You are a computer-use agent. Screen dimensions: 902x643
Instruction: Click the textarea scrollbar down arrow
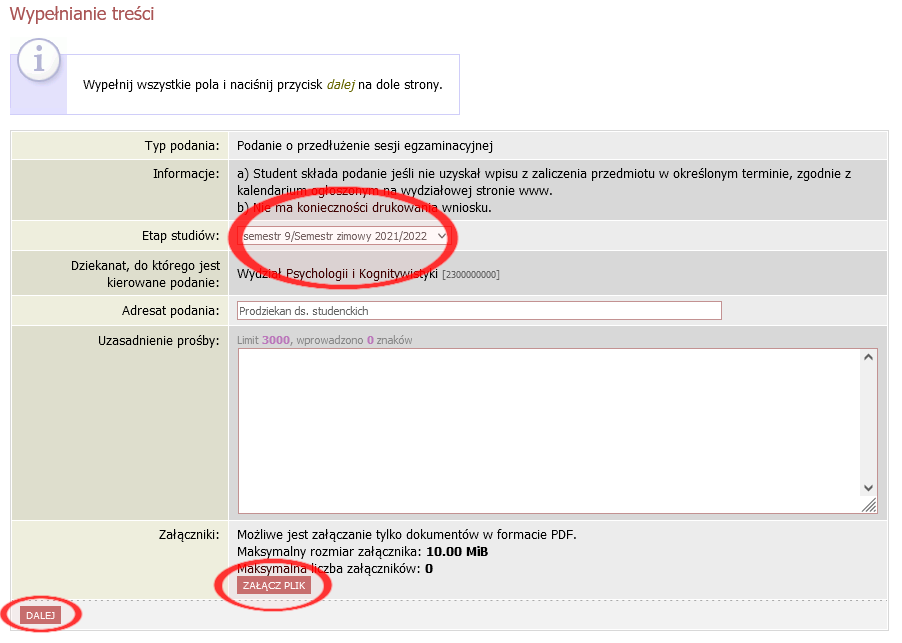coord(868,487)
